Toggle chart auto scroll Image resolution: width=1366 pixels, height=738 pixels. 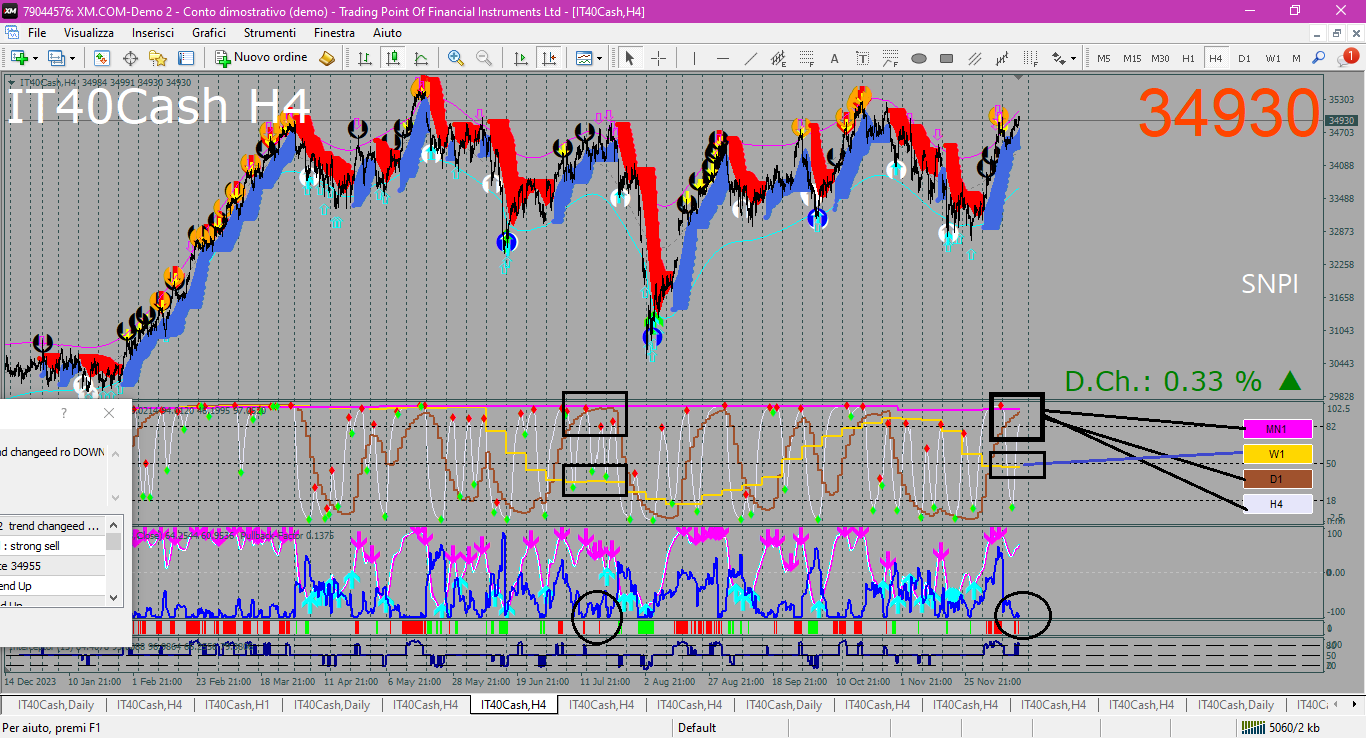click(519, 58)
